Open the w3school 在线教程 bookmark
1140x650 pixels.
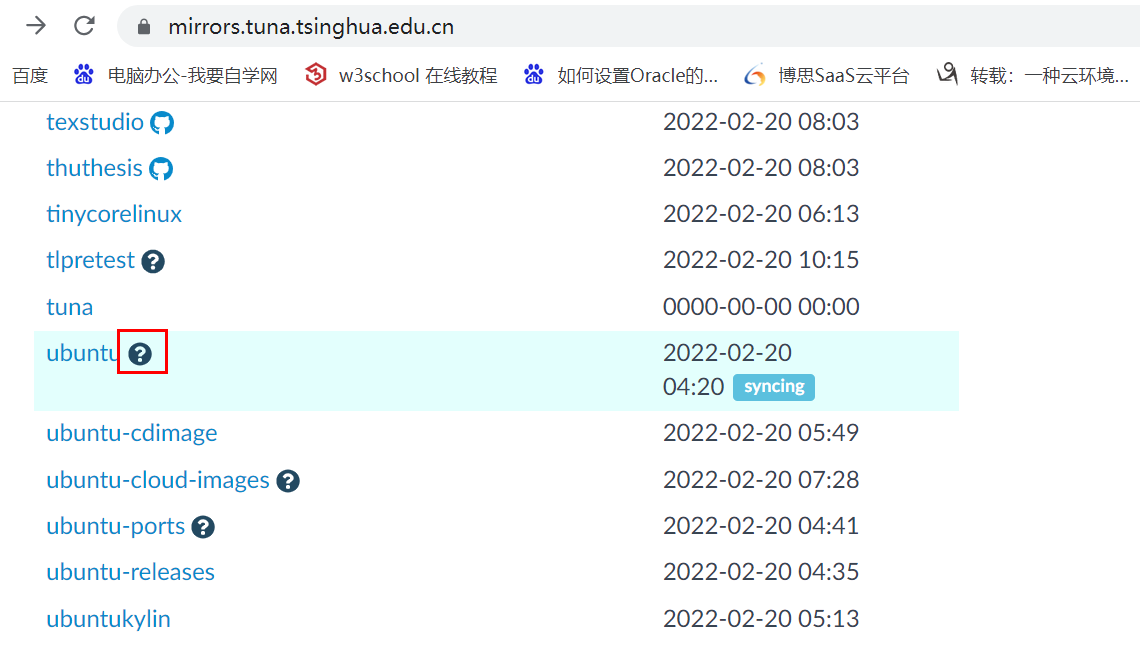pos(401,76)
